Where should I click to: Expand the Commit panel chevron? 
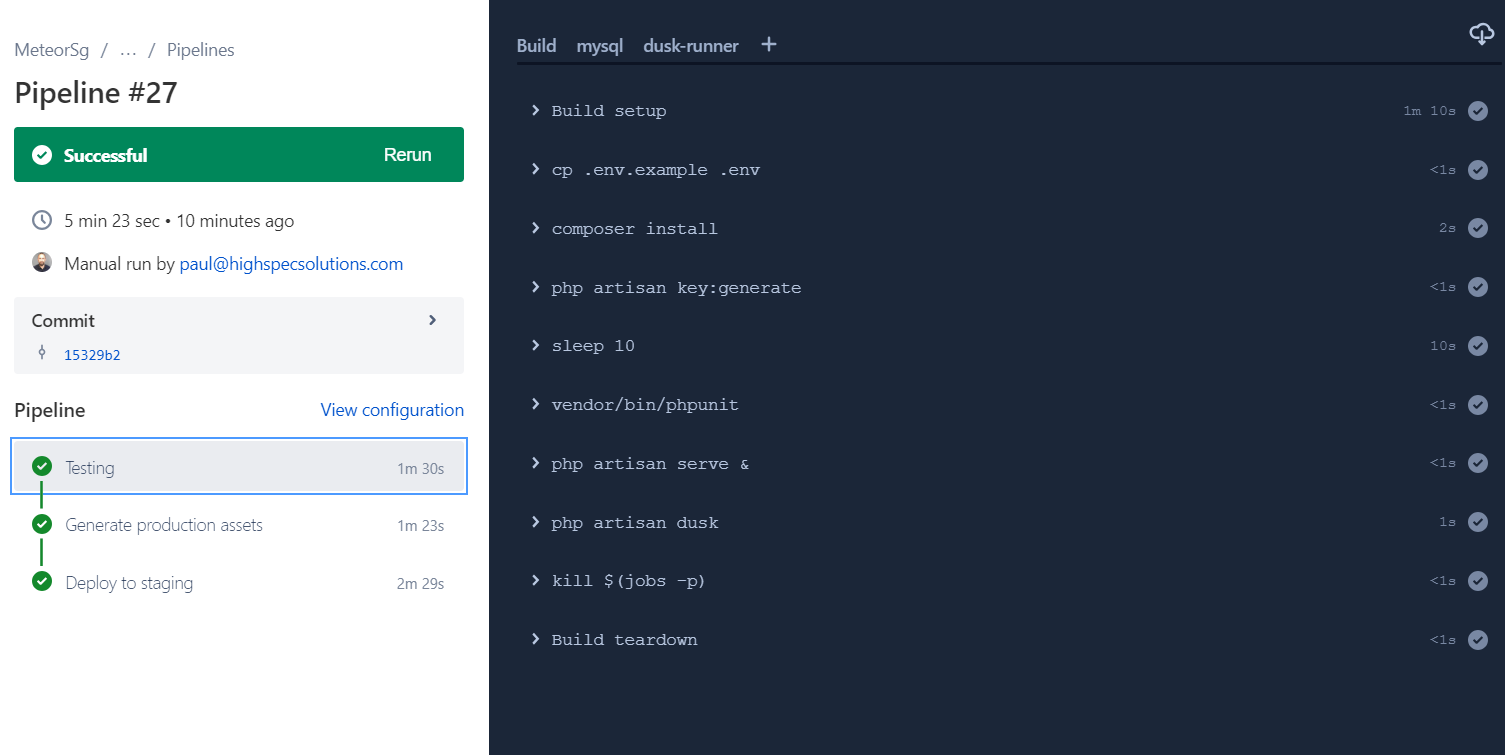[x=433, y=320]
